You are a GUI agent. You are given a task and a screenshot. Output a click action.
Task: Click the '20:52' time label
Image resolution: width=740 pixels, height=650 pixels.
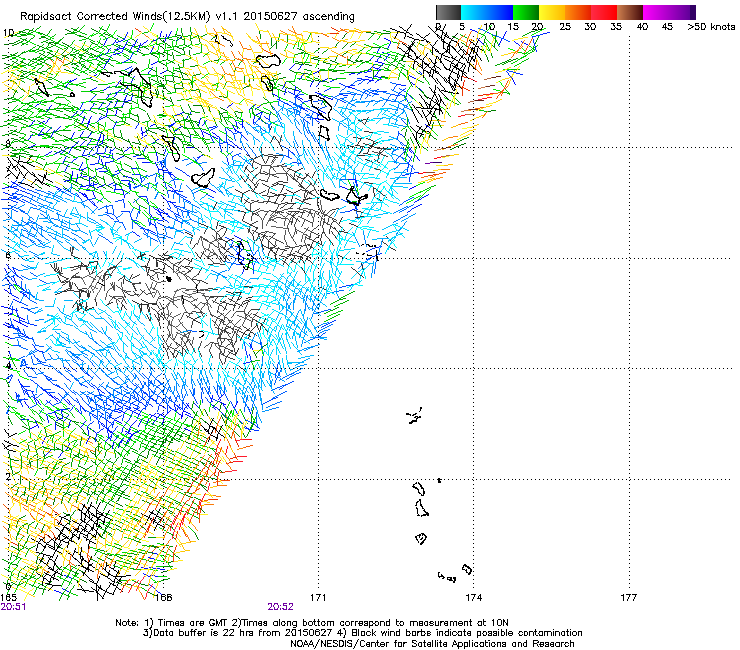(x=280, y=607)
